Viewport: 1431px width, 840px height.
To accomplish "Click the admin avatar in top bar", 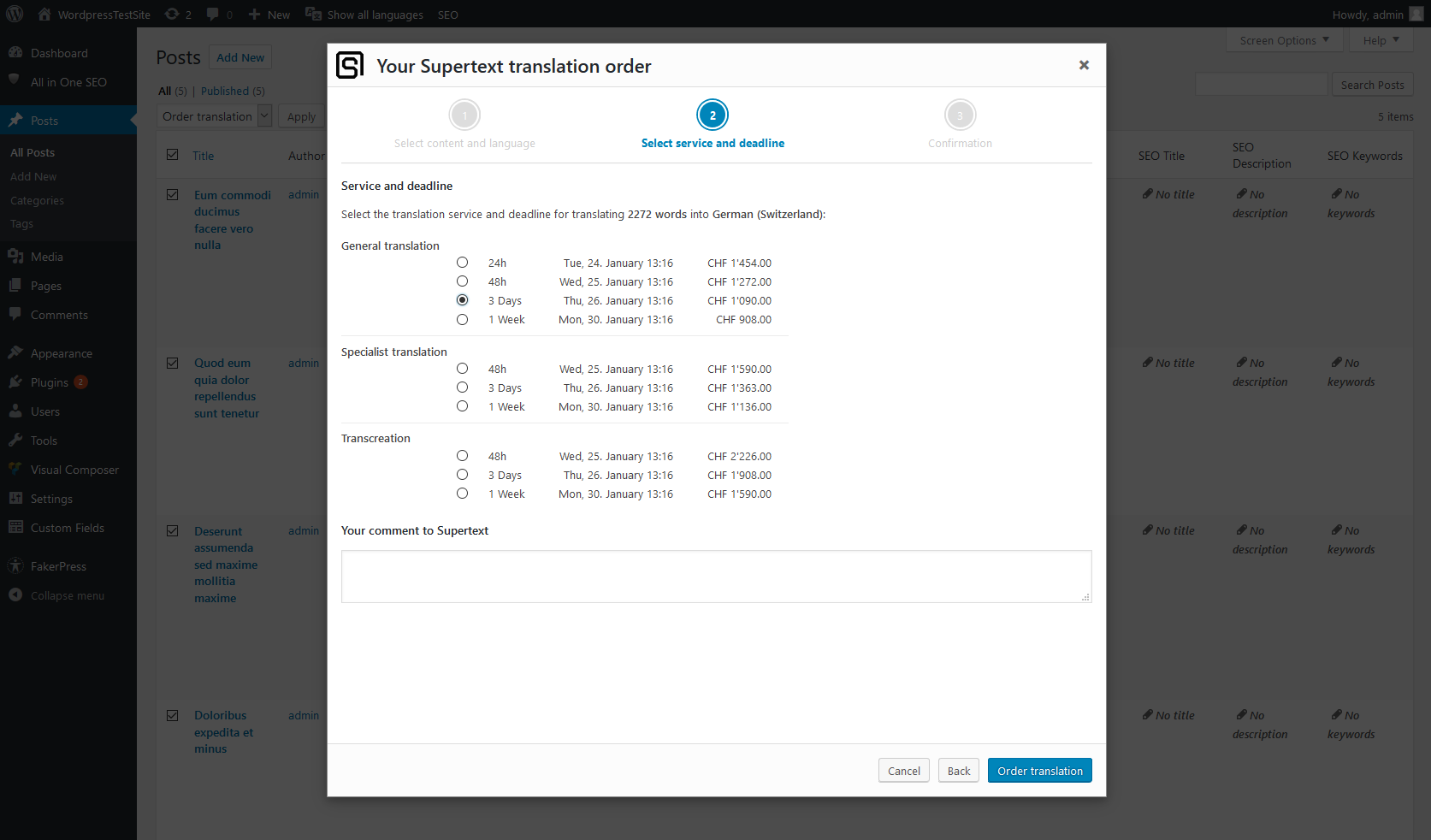I will [x=1416, y=15].
